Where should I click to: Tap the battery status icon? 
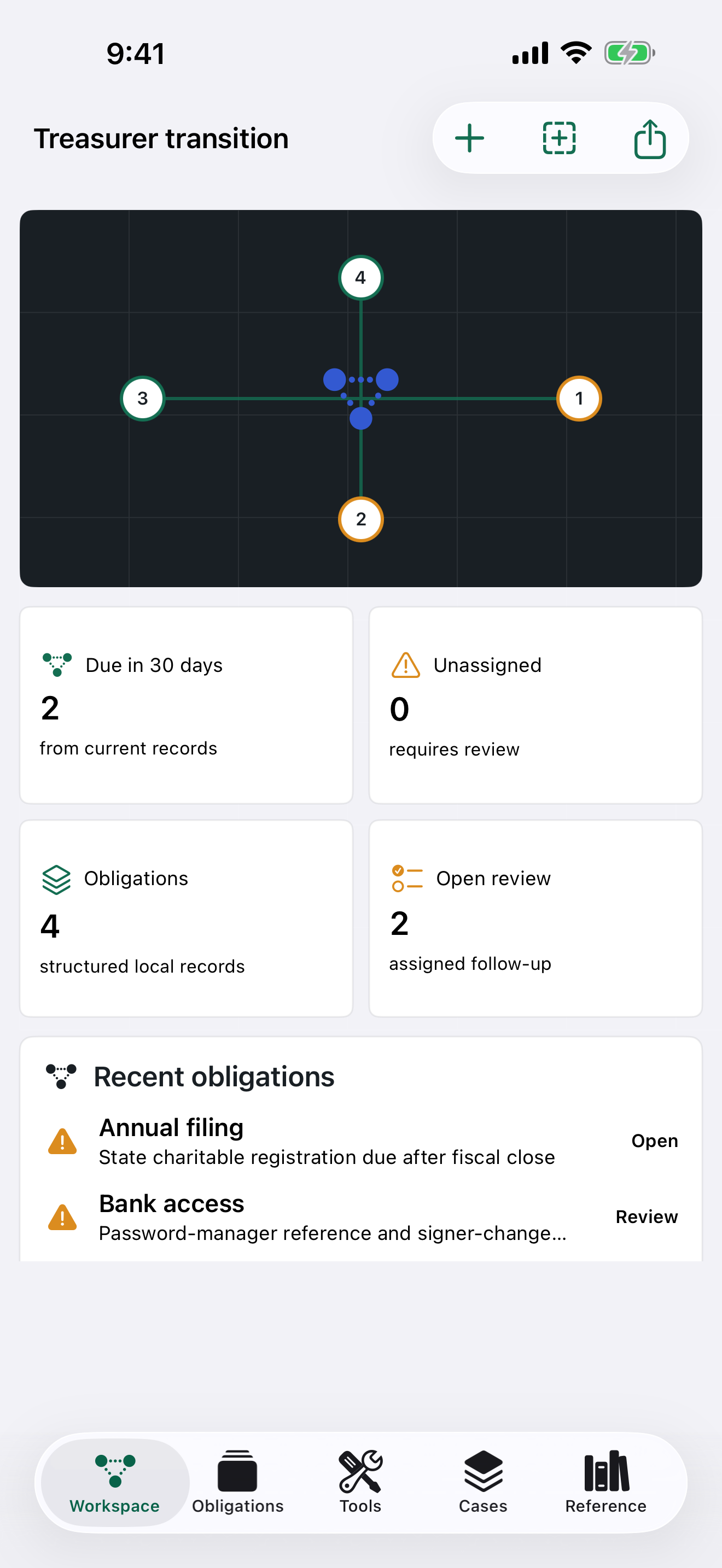point(630,53)
